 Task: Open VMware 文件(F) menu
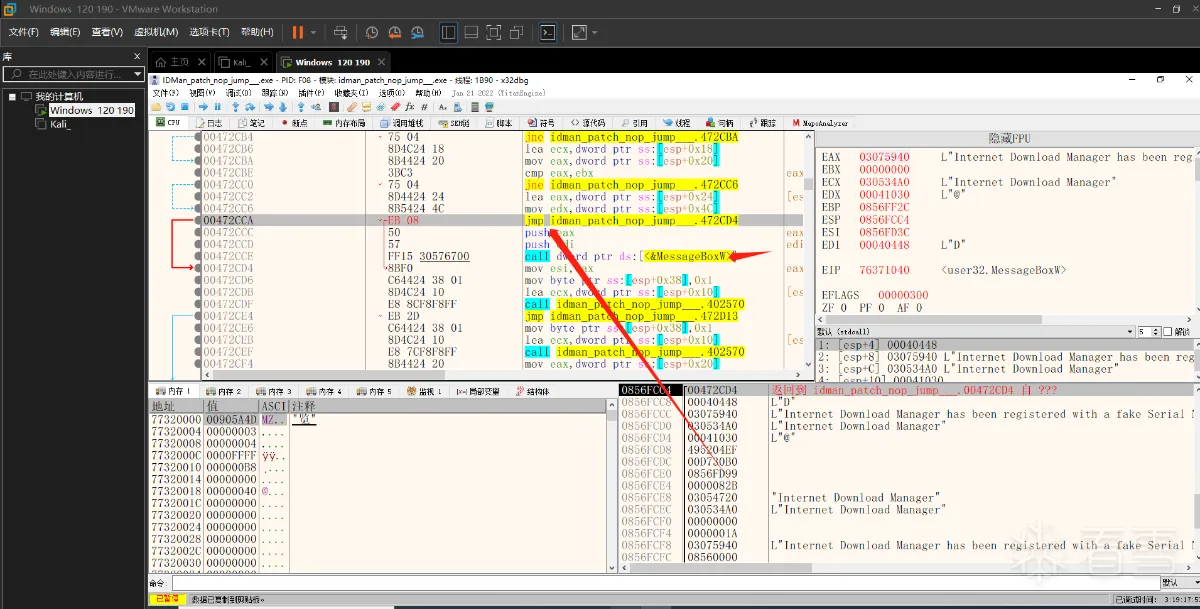[x=24, y=32]
